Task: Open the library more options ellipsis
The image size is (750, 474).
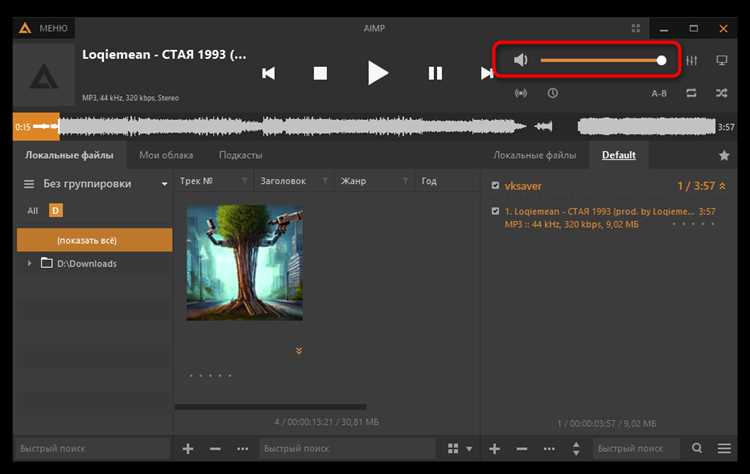Action: (243, 449)
